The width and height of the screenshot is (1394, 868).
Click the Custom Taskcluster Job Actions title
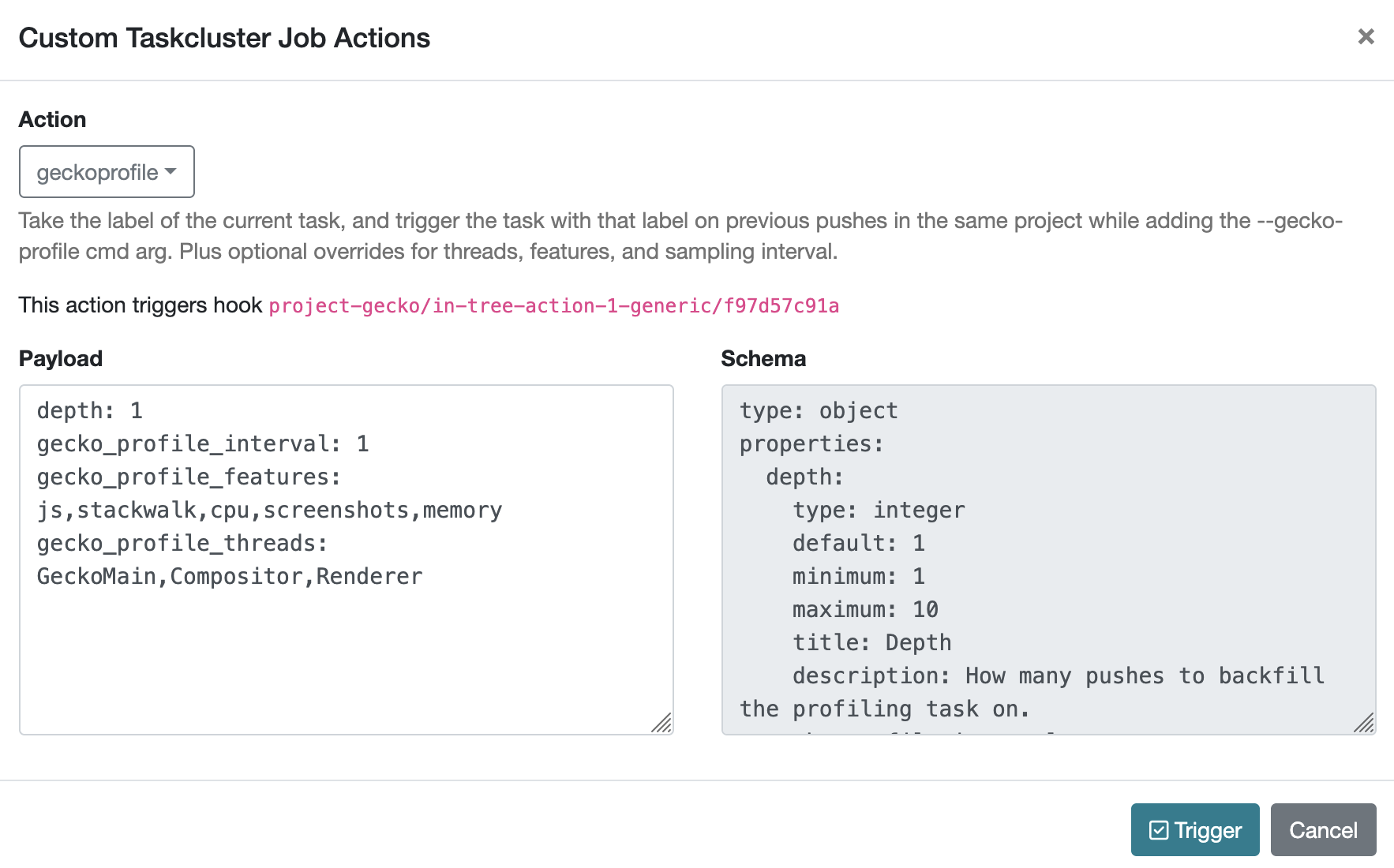[x=224, y=37]
